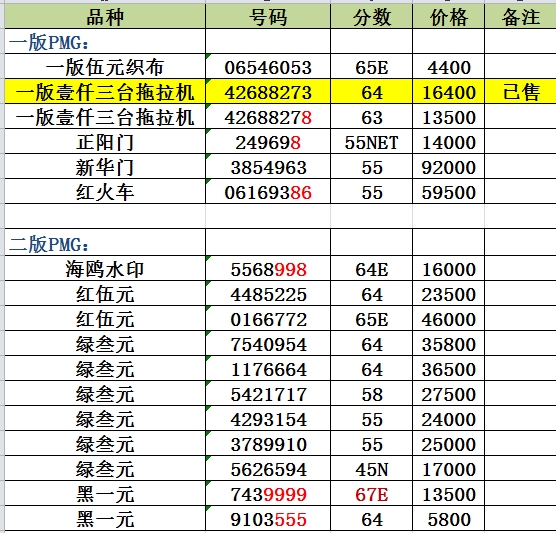
Task: Select the 海鸥水印 item cell
Action: 105,268
